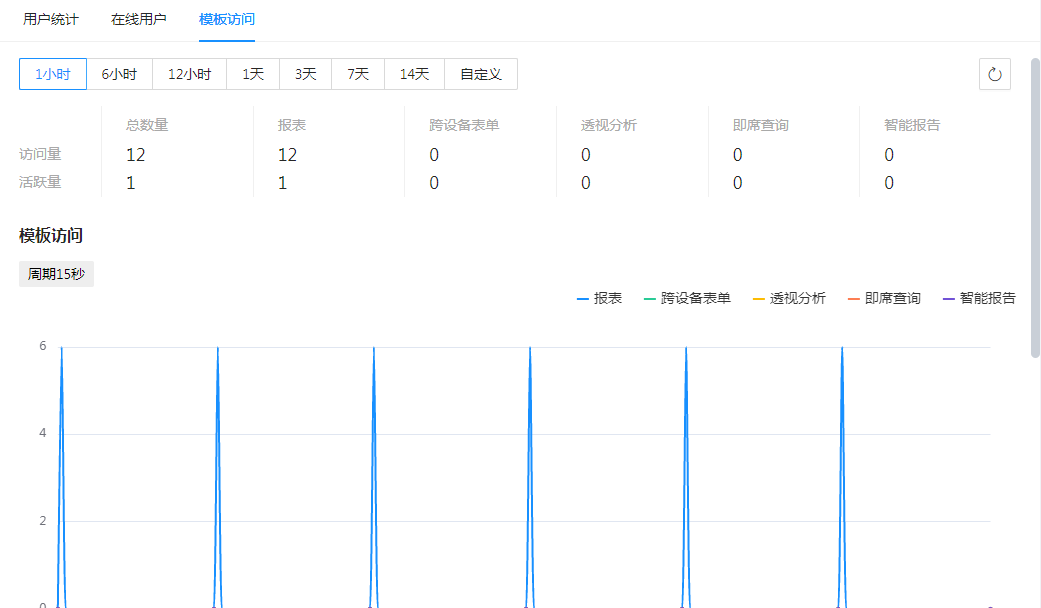
Task: Toggle 智能报告 legend entry
Action: coord(979,298)
